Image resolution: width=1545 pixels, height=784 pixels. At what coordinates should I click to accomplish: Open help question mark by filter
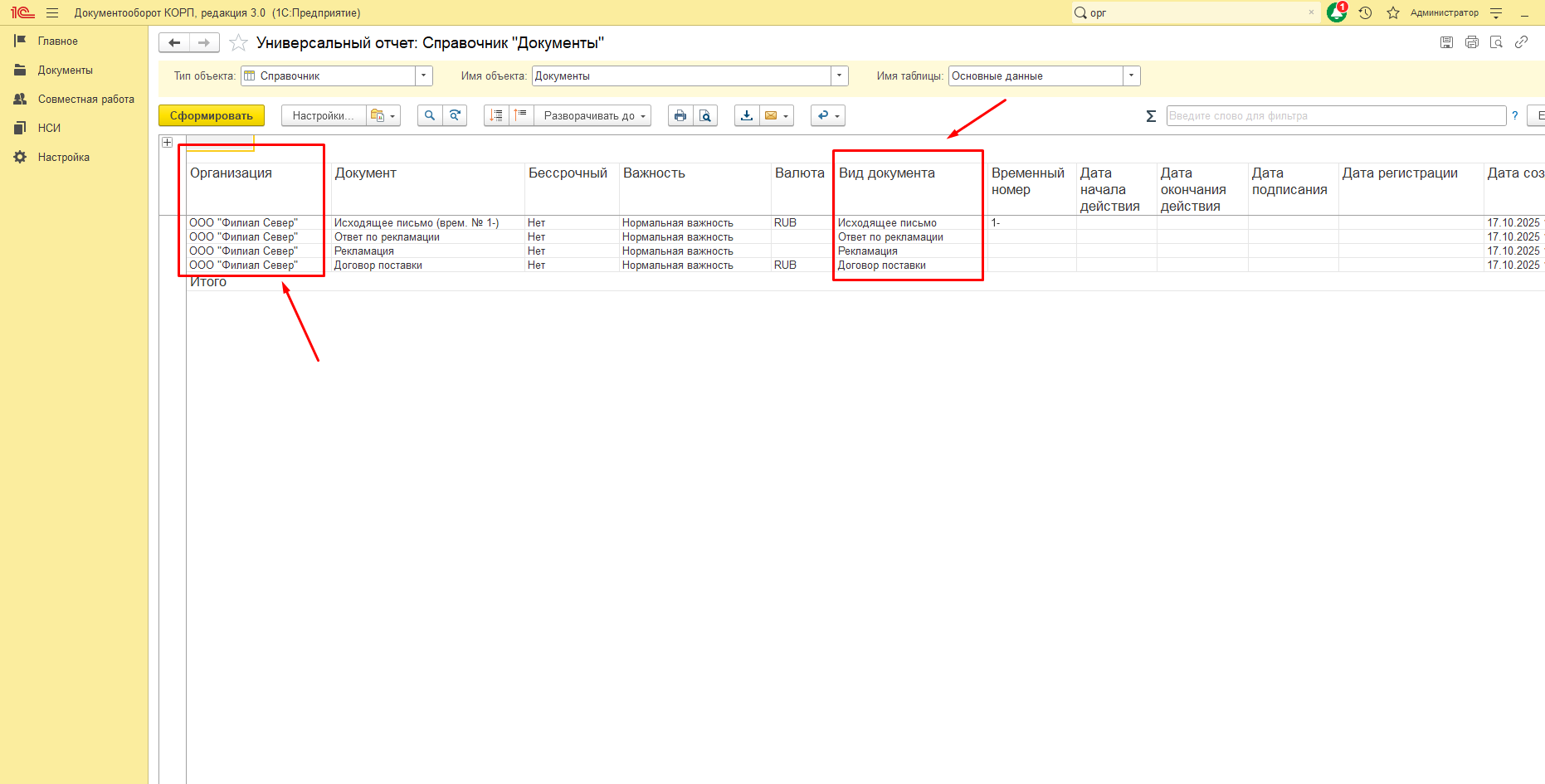click(x=1515, y=115)
